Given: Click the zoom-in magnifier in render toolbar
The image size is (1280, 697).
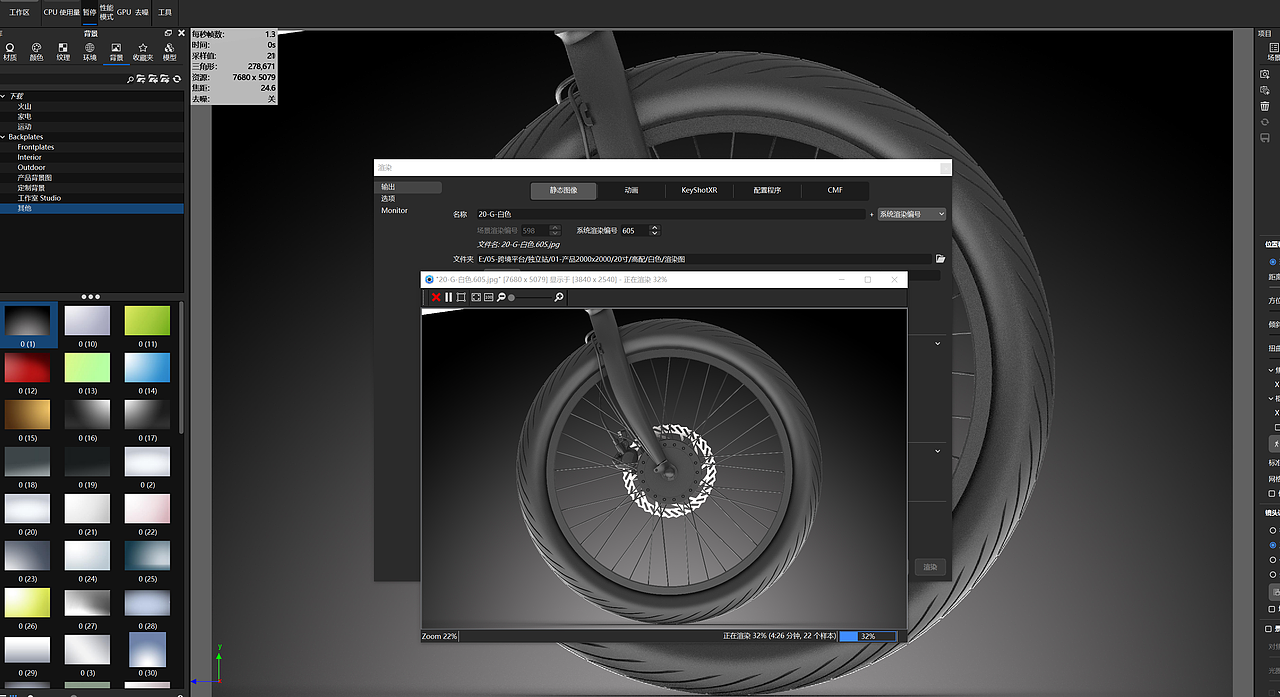Looking at the screenshot, I should (x=559, y=297).
